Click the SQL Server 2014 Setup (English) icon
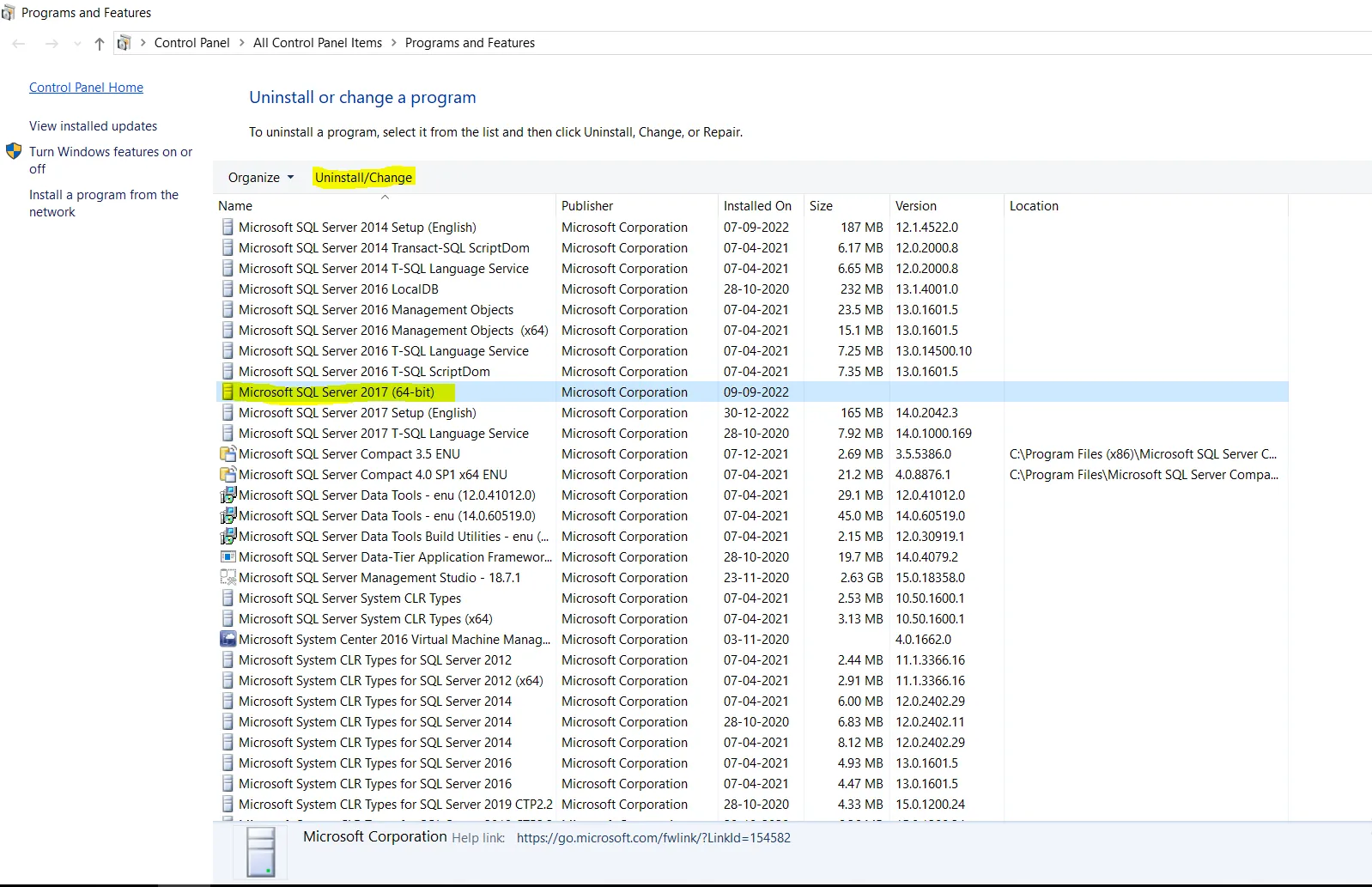This screenshot has width=1372, height=887. pyautogui.click(x=228, y=228)
